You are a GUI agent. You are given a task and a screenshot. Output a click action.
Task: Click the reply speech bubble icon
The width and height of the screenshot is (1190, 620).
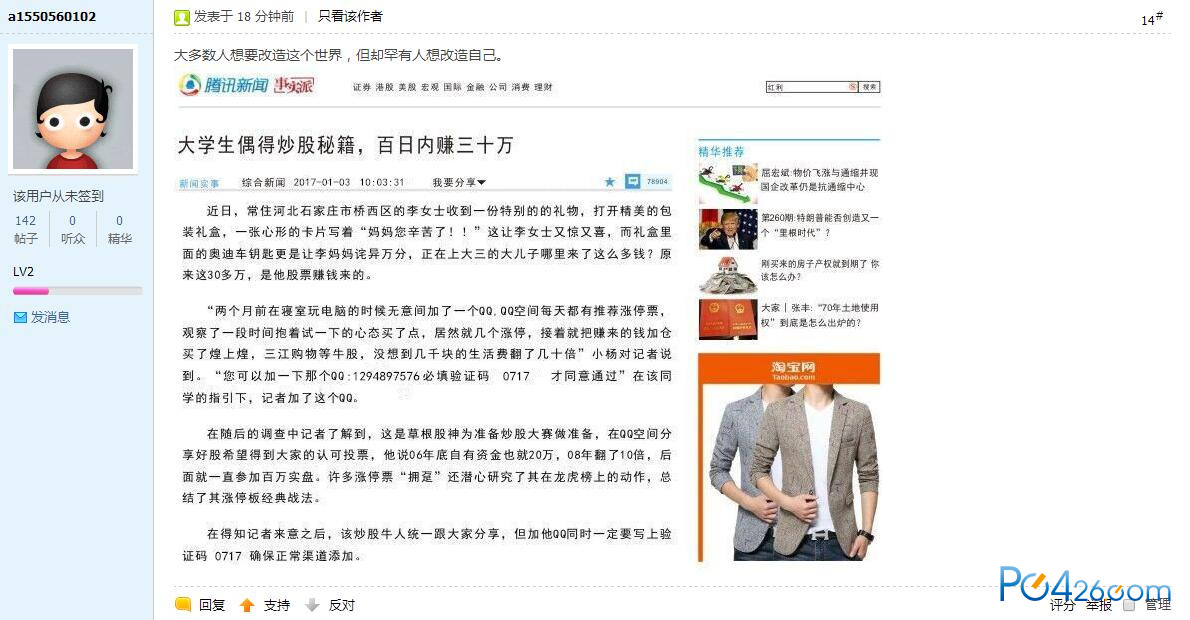pos(183,604)
